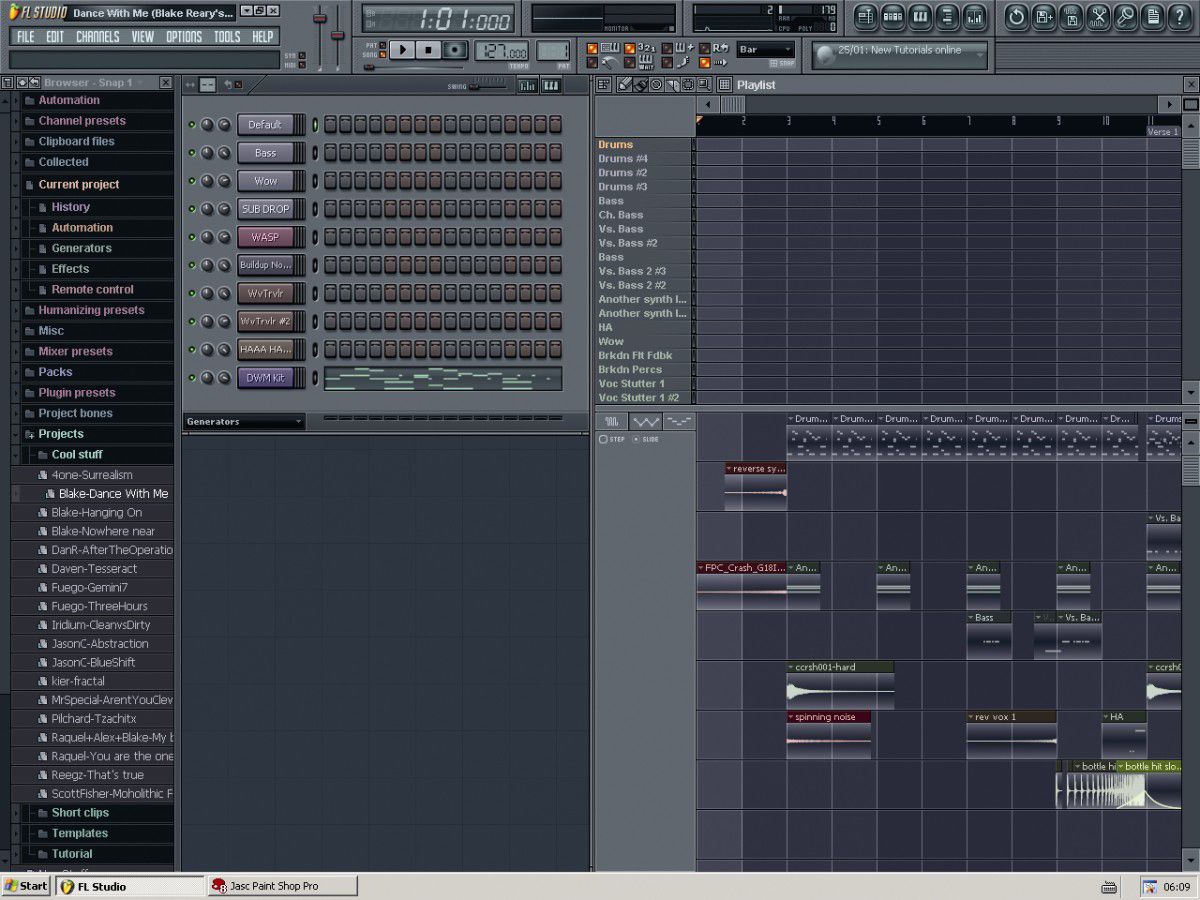Collapse the Cool stuff folder
Viewport: 1200px width, 900px height.
click(77, 454)
